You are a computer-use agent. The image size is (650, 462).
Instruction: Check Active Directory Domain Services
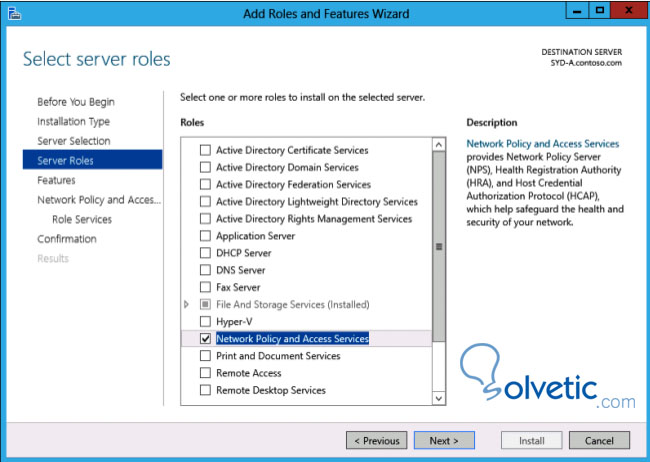pyautogui.click(x=205, y=167)
